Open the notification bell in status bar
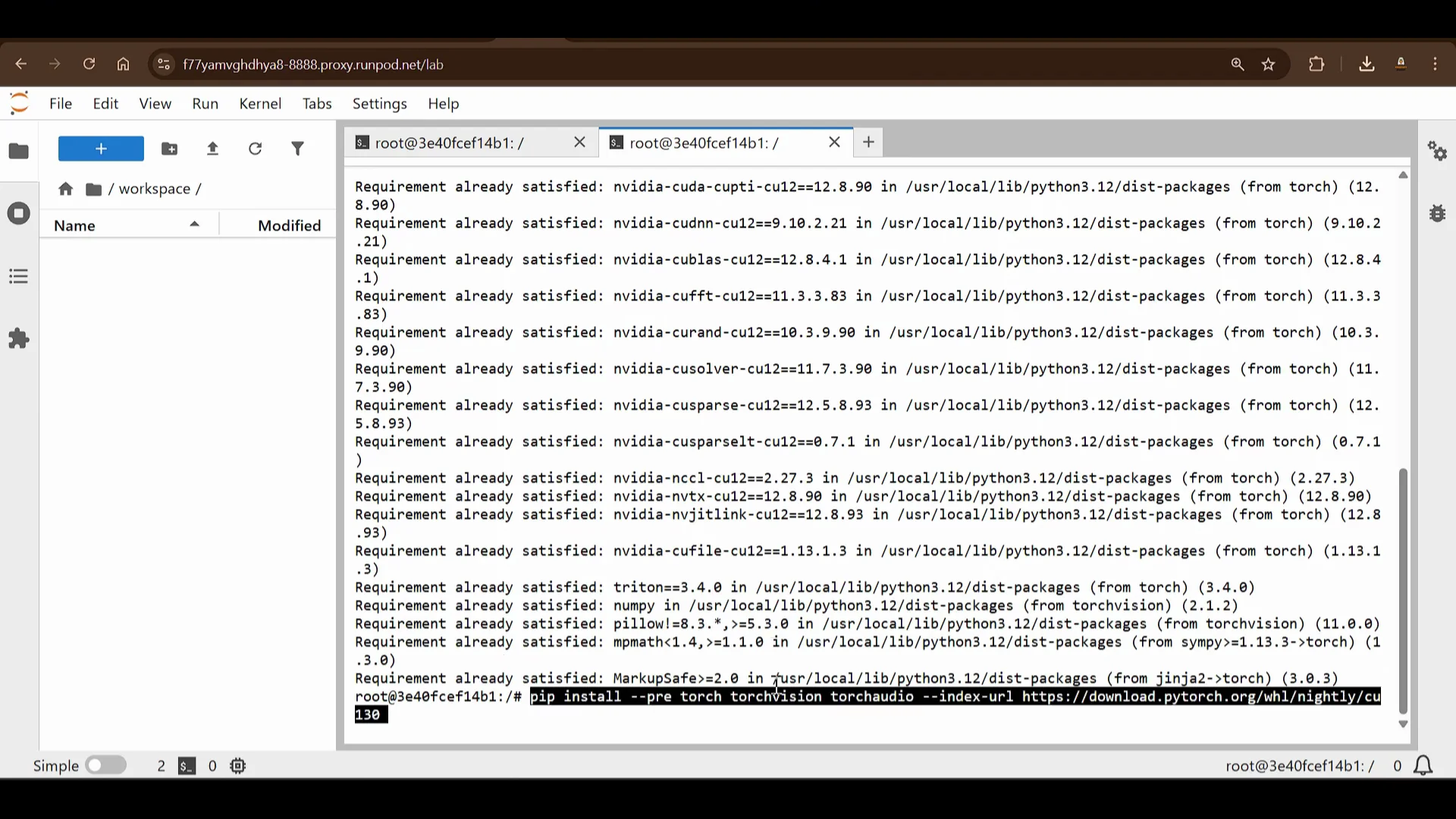Screen dimensions: 1456x819 pyautogui.click(x=1423, y=766)
